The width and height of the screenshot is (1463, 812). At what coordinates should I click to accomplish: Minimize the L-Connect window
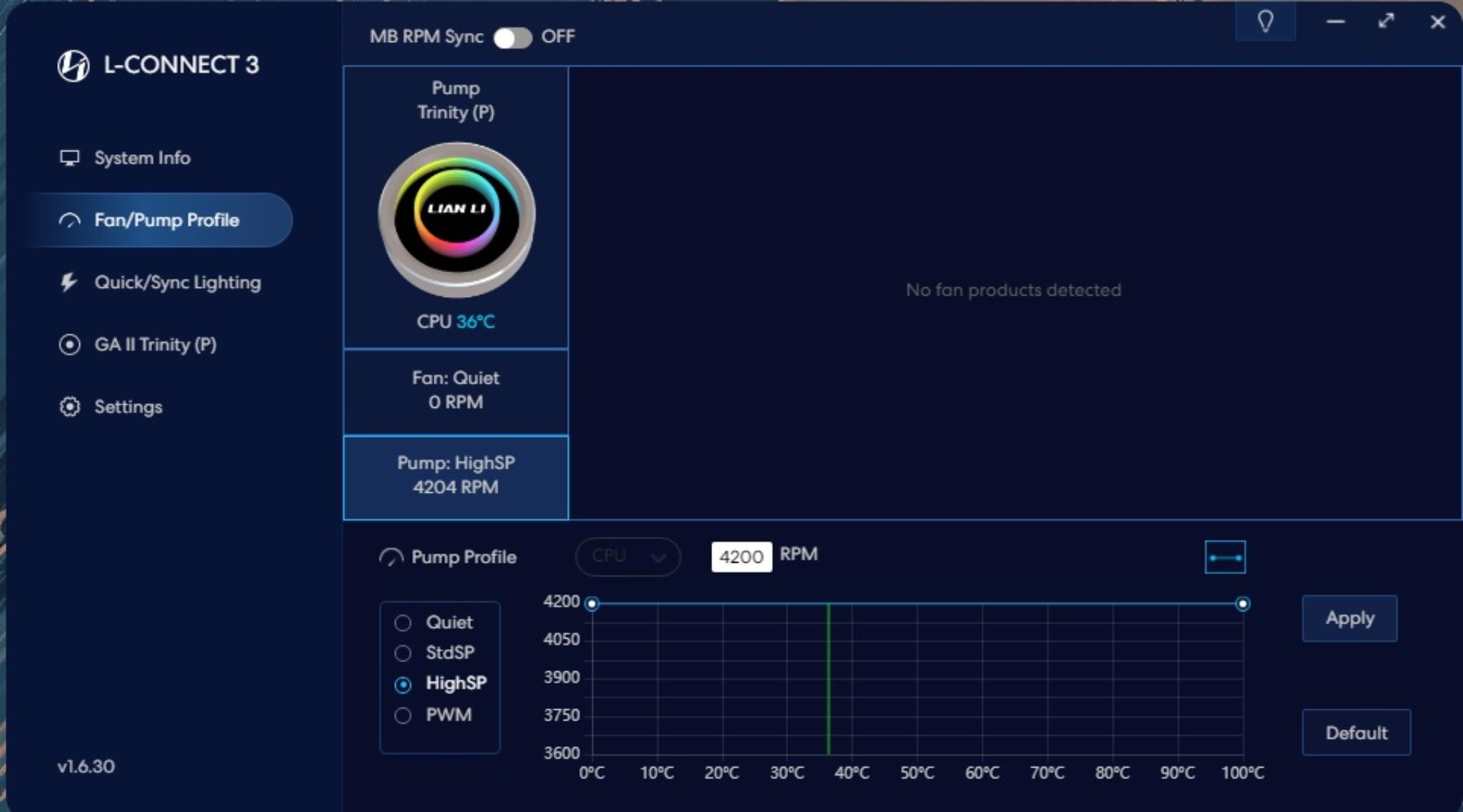(x=1335, y=22)
